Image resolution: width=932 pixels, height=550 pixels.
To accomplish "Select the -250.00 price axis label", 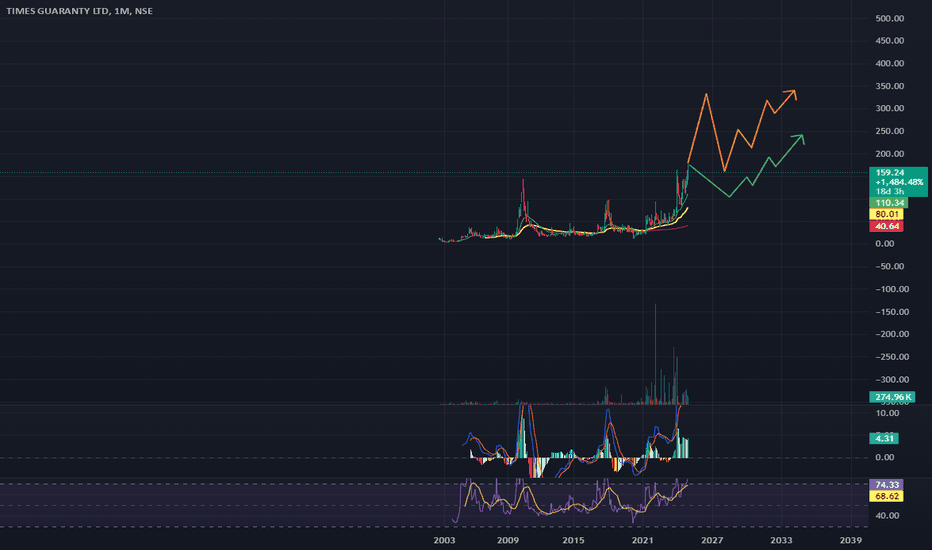I will coord(892,357).
